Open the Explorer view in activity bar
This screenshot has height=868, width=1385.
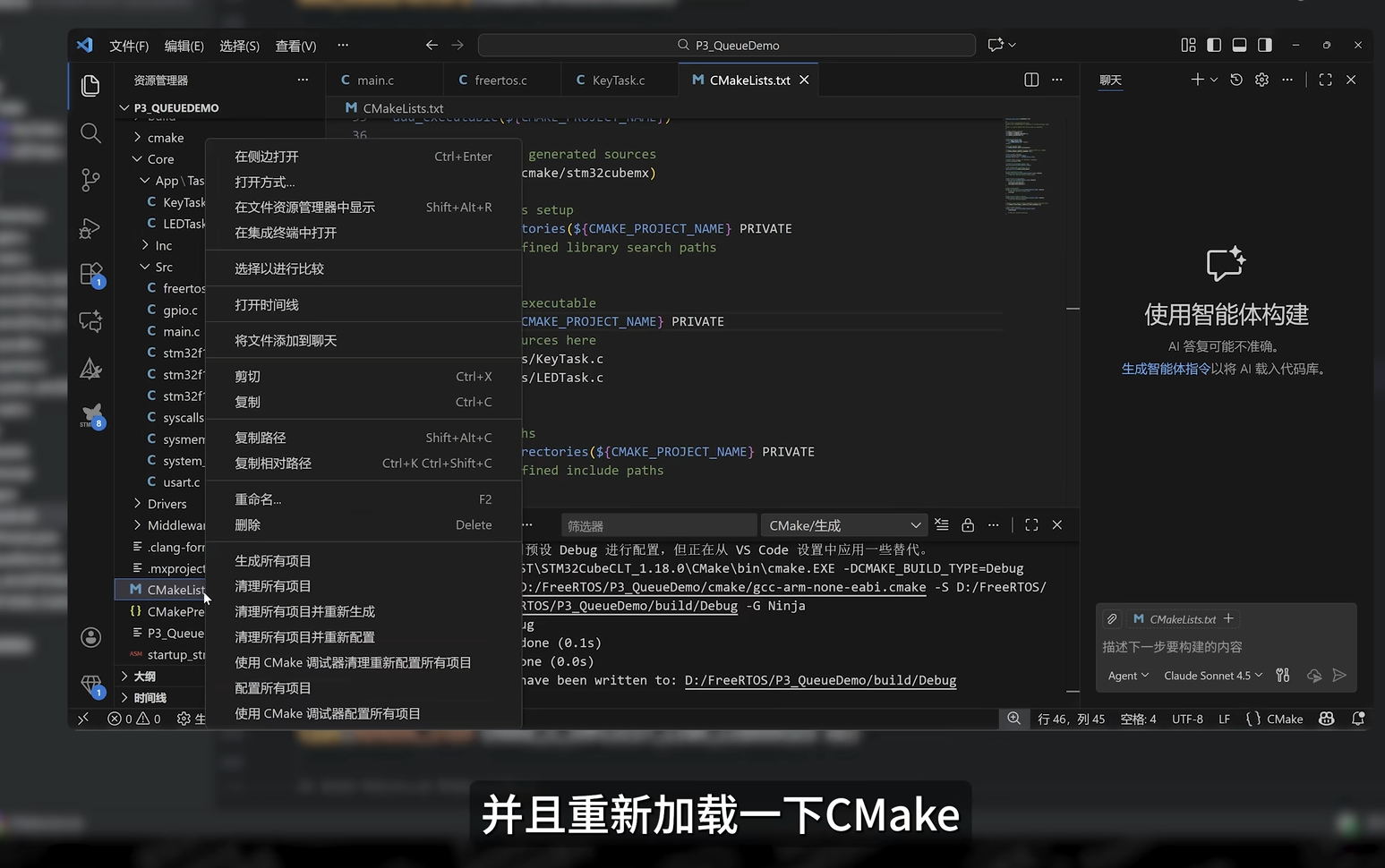[90, 86]
